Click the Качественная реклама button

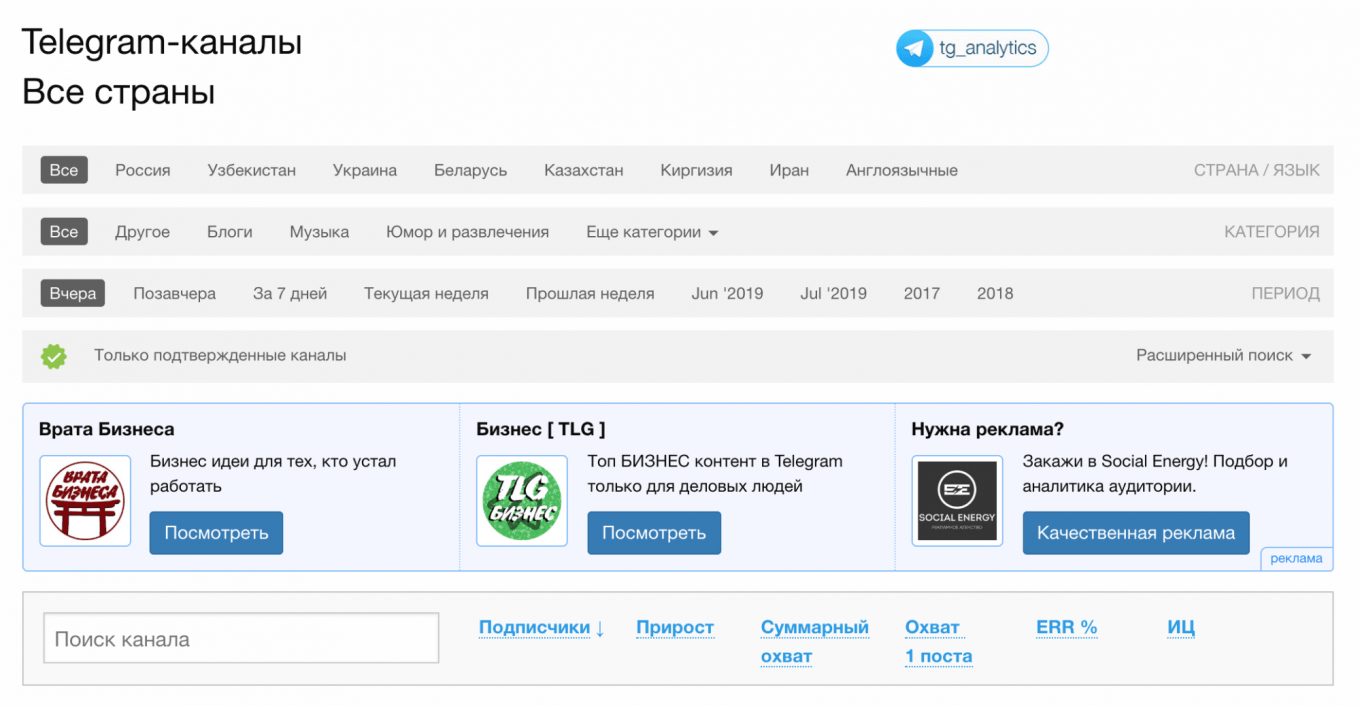pos(1135,533)
